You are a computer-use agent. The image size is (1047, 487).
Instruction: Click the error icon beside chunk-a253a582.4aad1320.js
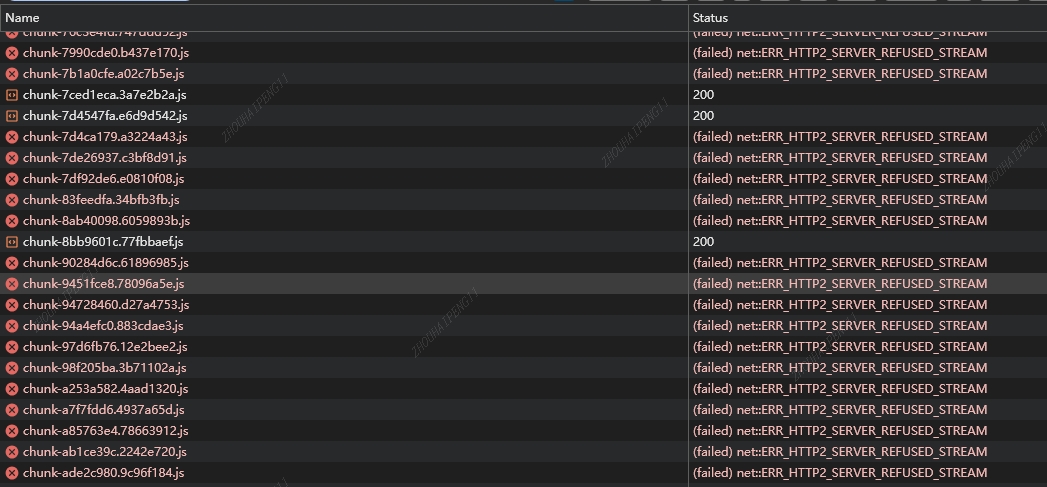pyautogui.click(x=11, y=389)
